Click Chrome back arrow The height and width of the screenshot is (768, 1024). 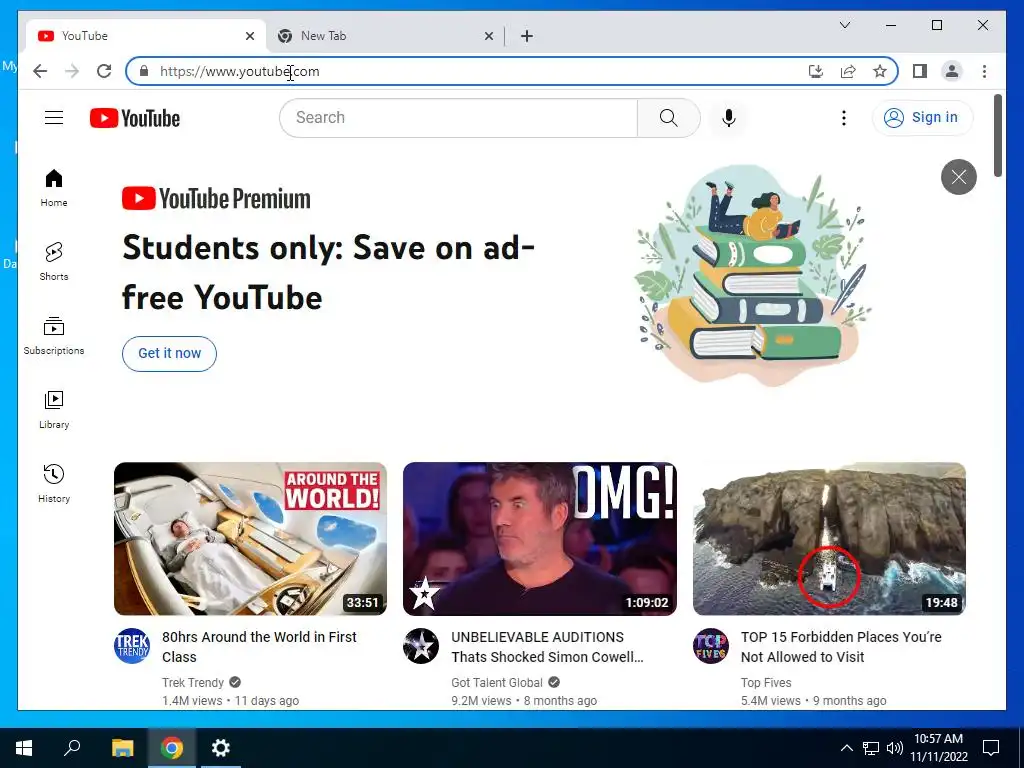click(40, 71)
